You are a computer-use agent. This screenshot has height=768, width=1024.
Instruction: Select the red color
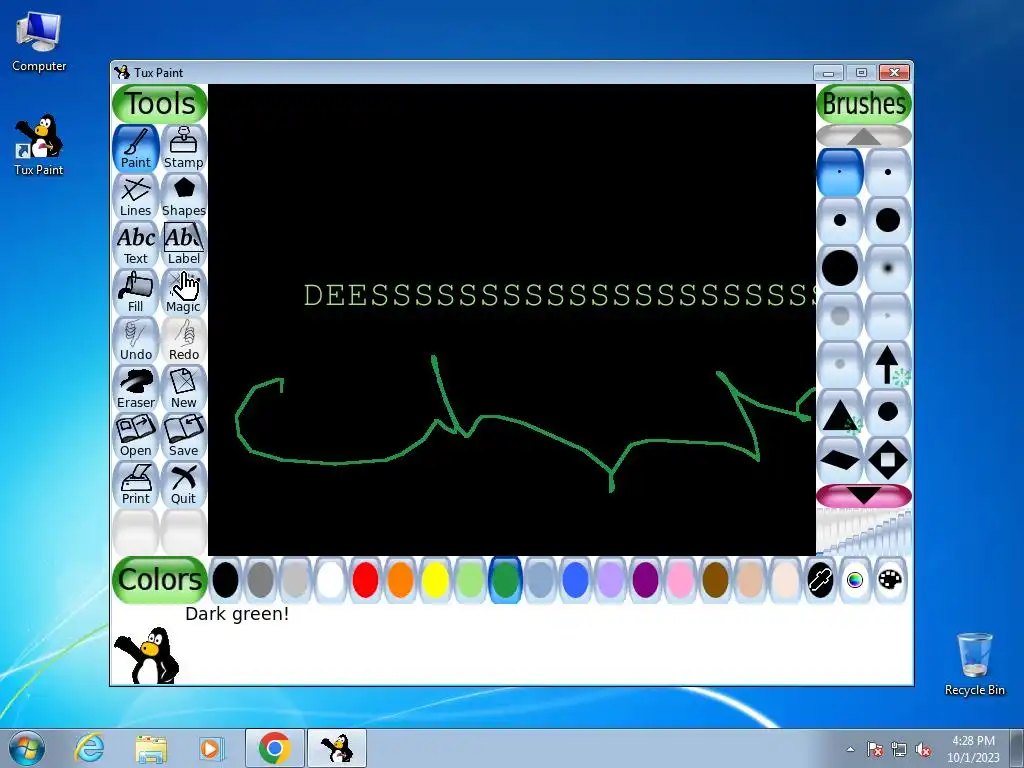pos(365,580)
